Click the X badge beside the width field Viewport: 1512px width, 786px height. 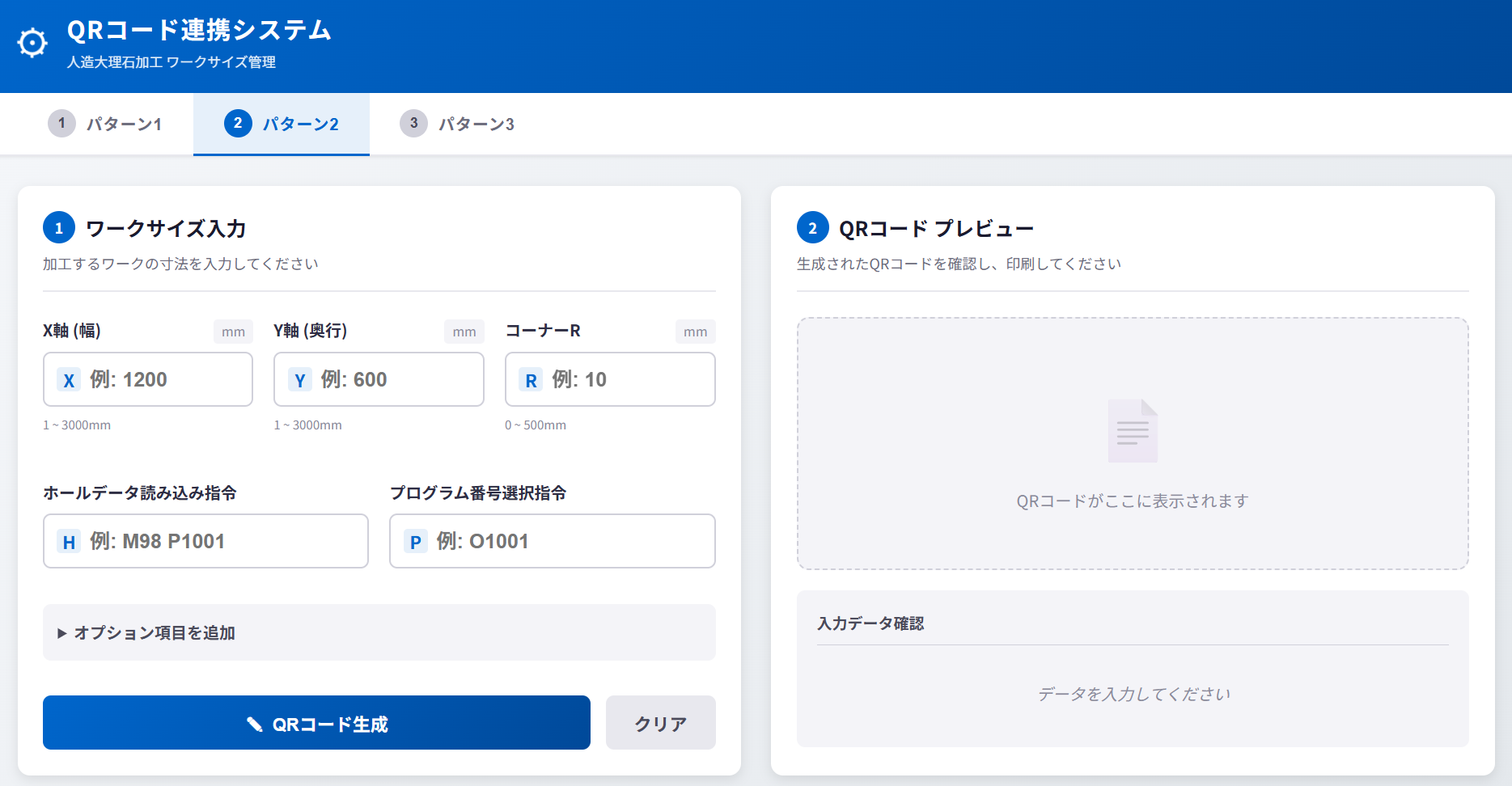click(69, 379)
